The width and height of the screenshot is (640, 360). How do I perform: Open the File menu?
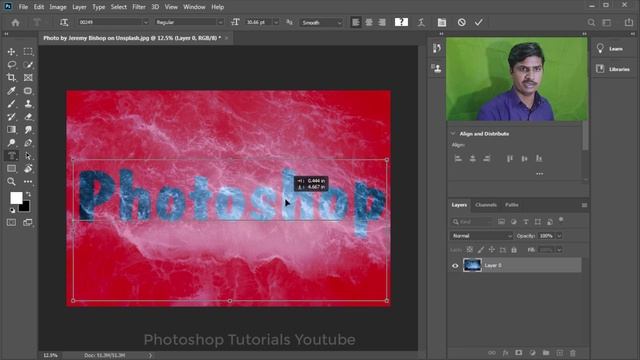(x=23, y=7)
